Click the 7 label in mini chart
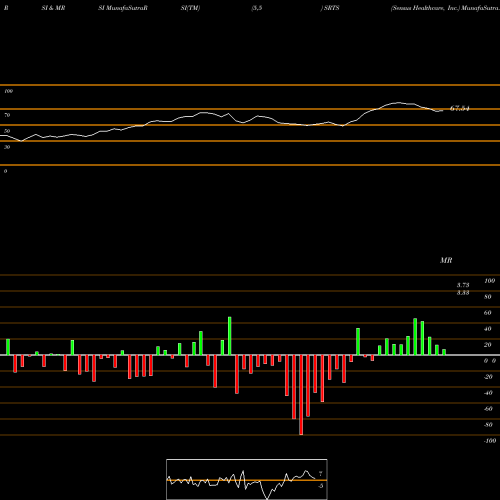 point(321,473)
